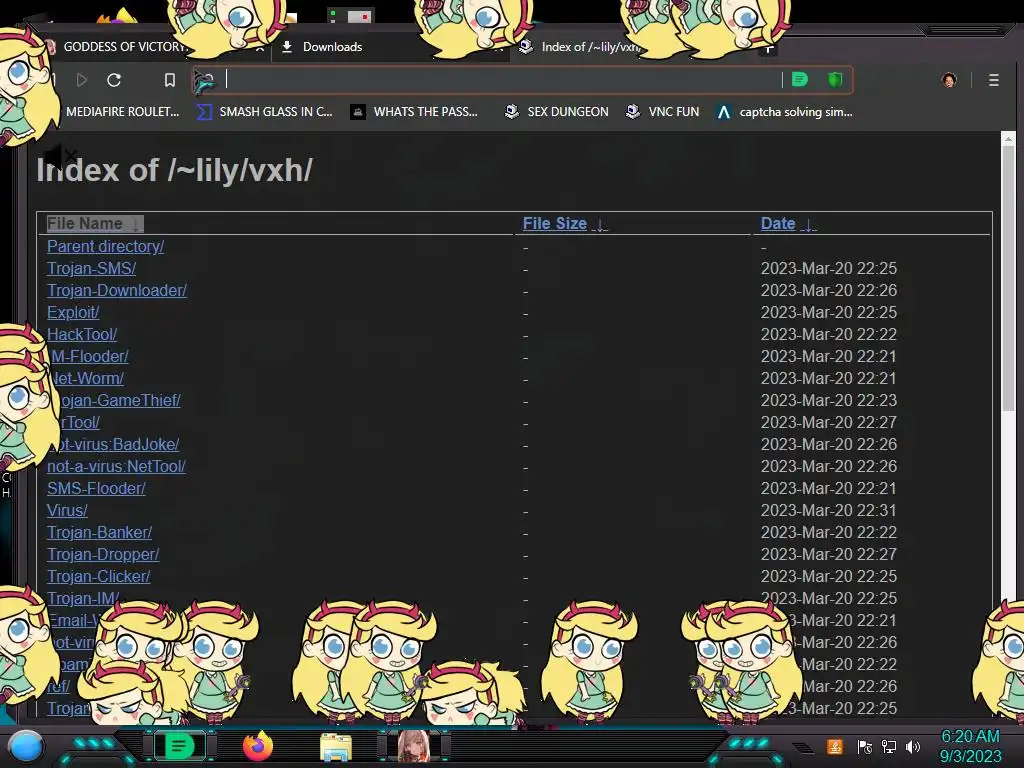1024x768 pixels.
Task: Open the Trojan-Dropper/ folder link
Action: coord(103,554)
